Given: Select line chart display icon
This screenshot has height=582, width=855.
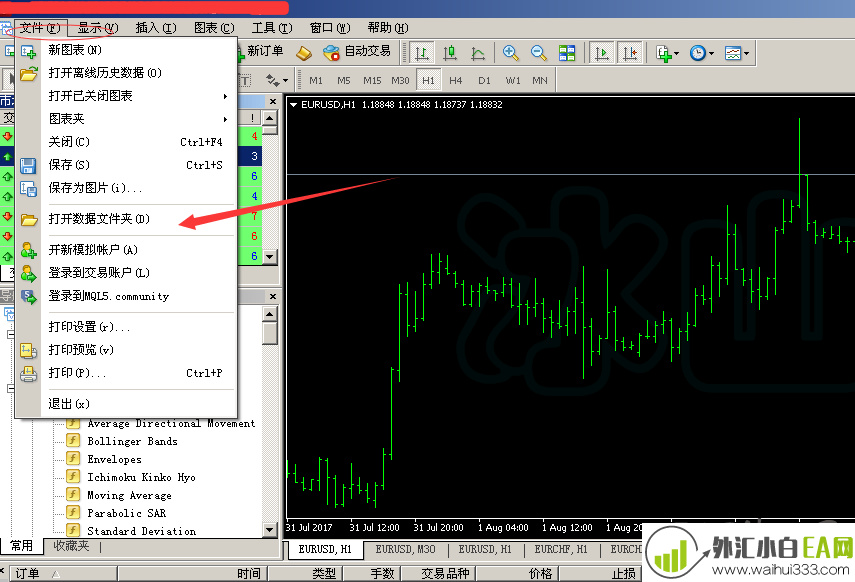Looking at the screenshot, I should point(478,53).
